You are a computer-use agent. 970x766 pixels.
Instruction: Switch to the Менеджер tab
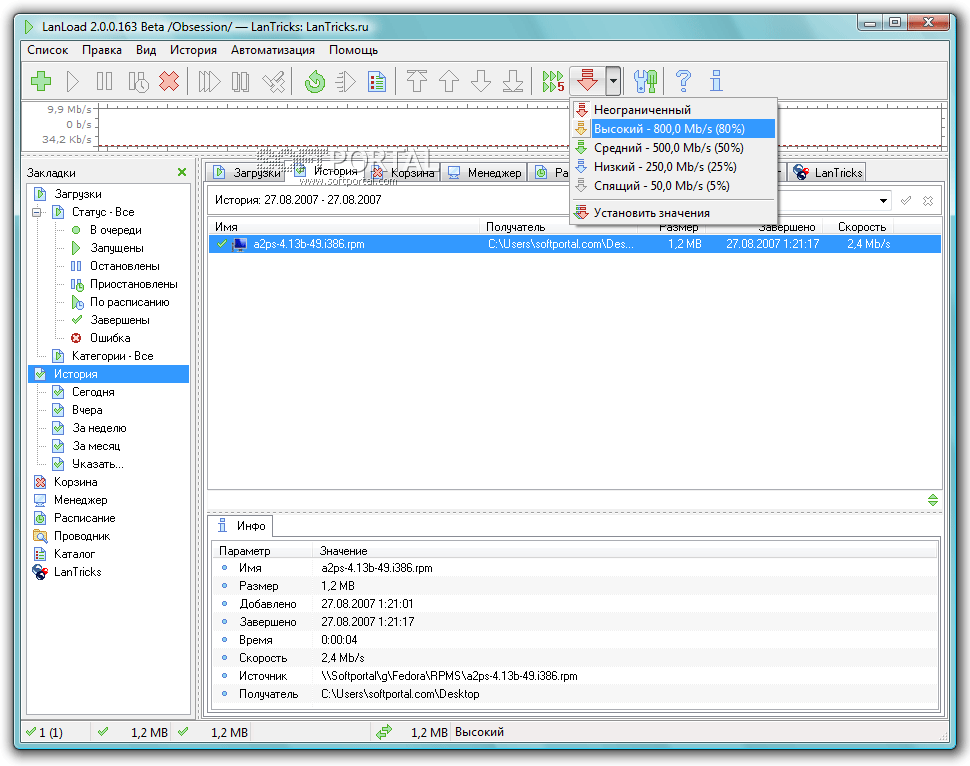tap(485, 173)
